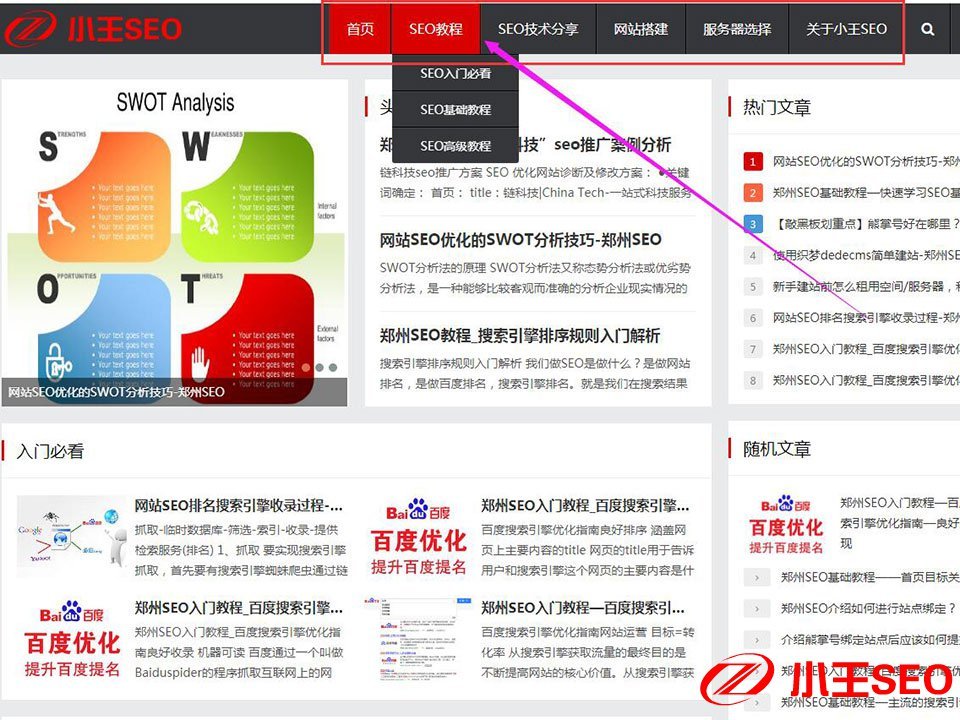Screen dimensions: 960x720
Task: Click the chevron beside 郑州SEO基础教程——首页目标关
Action: (x=757, y=577)
